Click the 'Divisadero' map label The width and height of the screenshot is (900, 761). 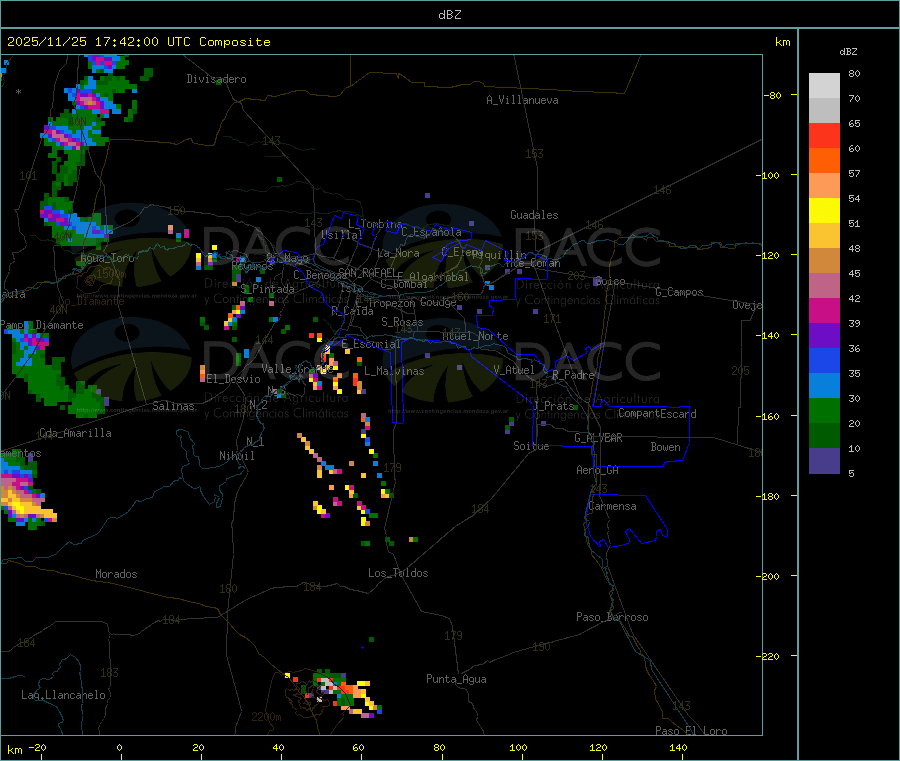point(216,79)
